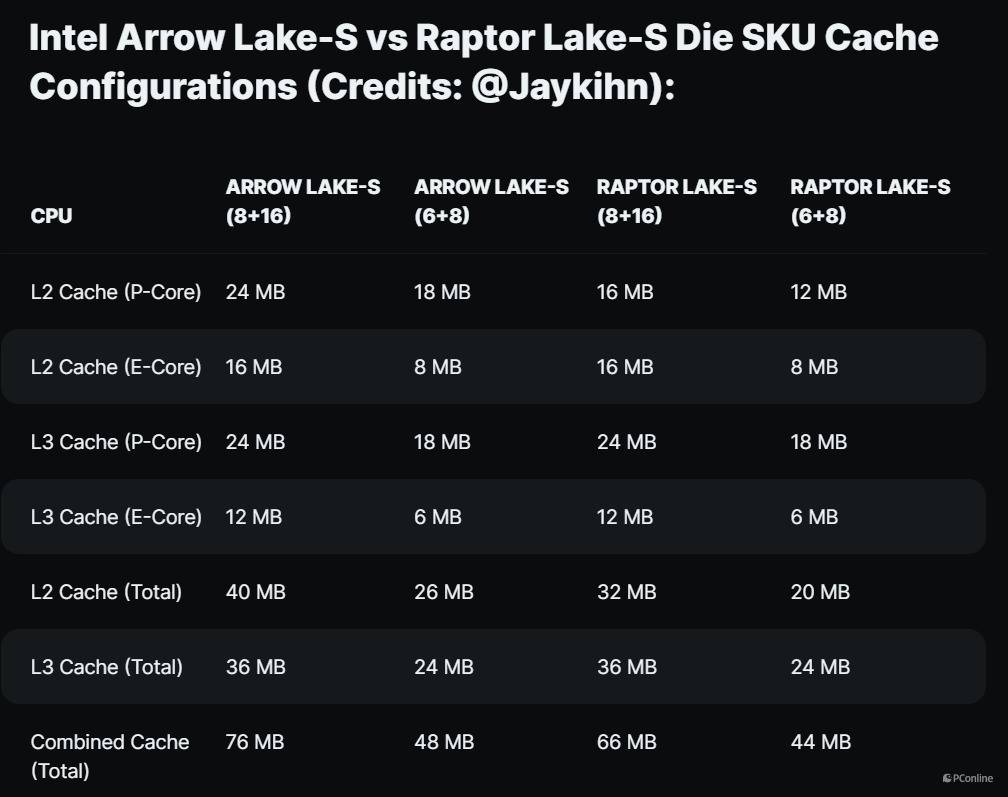Click the 40 MB L2 total value

[255, 592]
